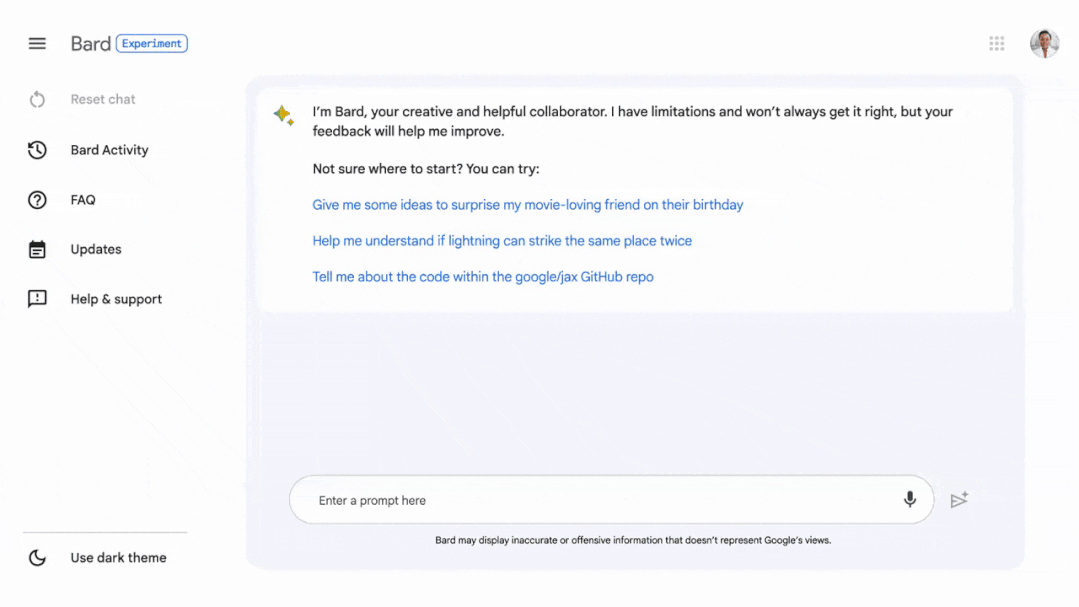Screen dimensions: 1079x607
Task: Click the Help & support feedback icon
Action: point(37,299)
